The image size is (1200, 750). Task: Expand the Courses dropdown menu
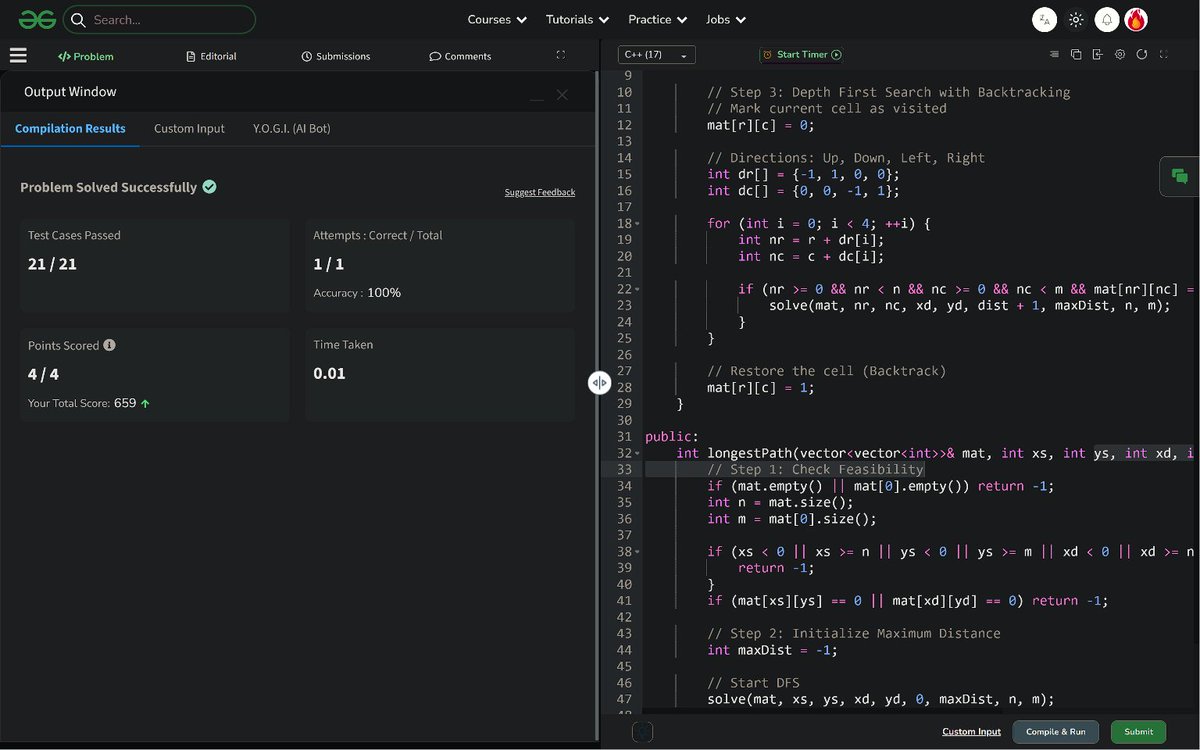coord(497,19)
